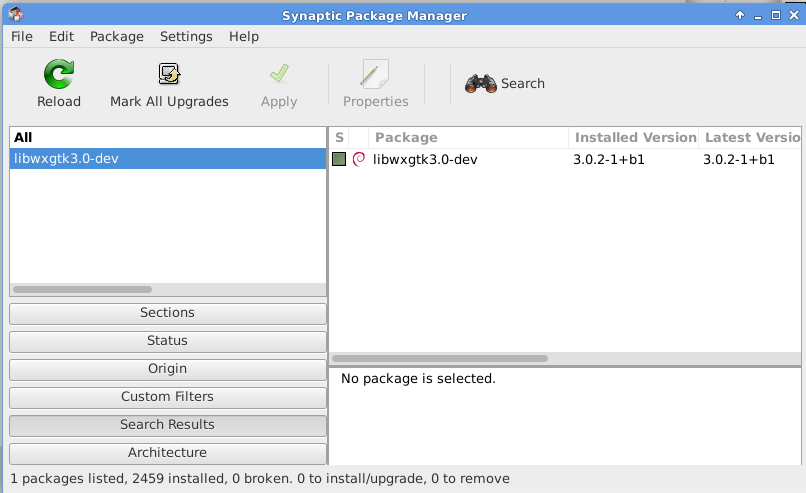Click the package table's horizontal scrollbar
Screen dimensions: 806x493
point(440,358)
